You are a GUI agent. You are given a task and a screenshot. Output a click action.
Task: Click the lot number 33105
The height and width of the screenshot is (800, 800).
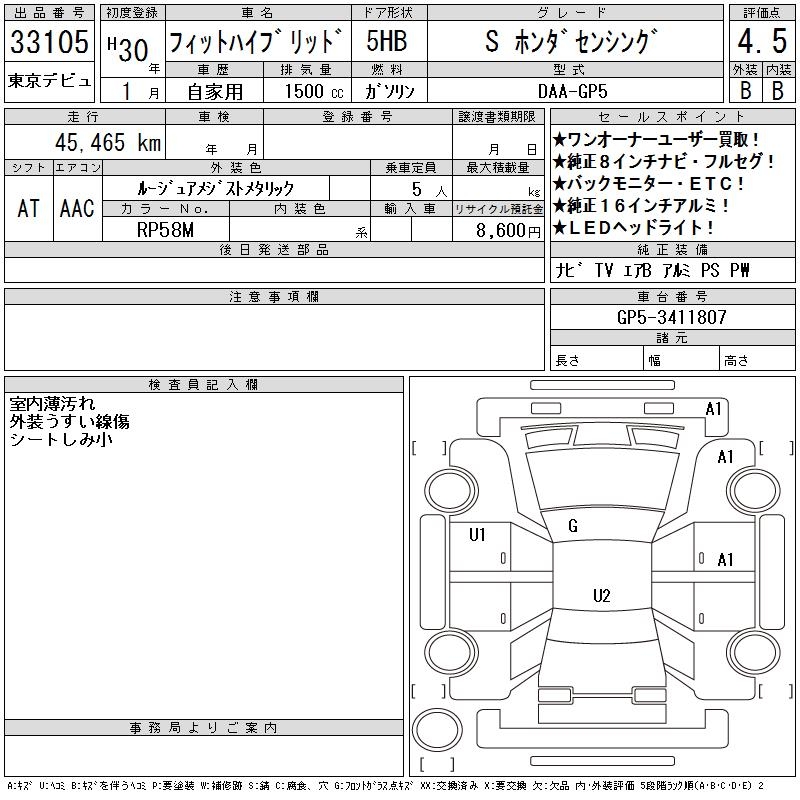click(x=49, y=42)
